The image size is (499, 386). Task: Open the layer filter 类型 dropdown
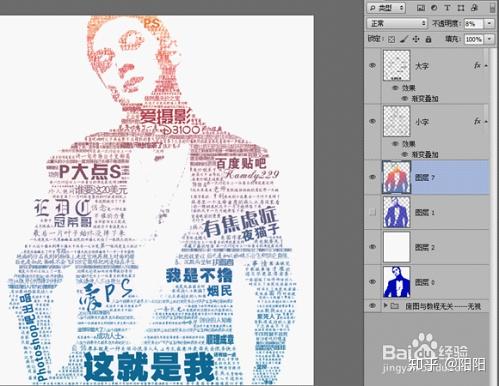coord(386,8)
